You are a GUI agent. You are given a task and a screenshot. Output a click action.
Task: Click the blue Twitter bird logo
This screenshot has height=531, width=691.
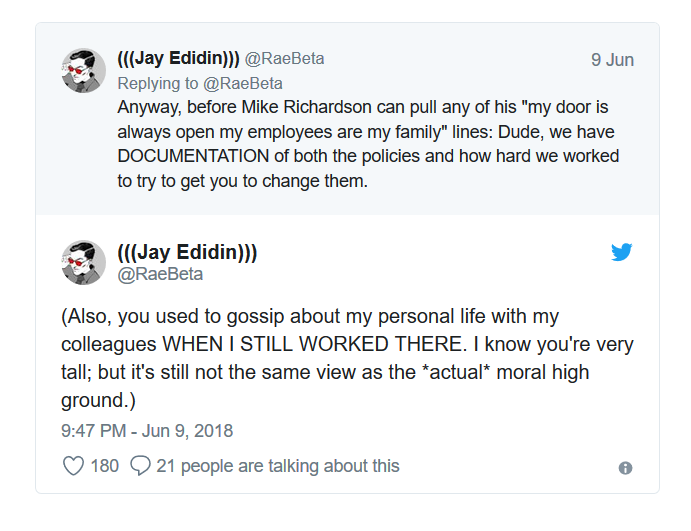coord(622,253)
